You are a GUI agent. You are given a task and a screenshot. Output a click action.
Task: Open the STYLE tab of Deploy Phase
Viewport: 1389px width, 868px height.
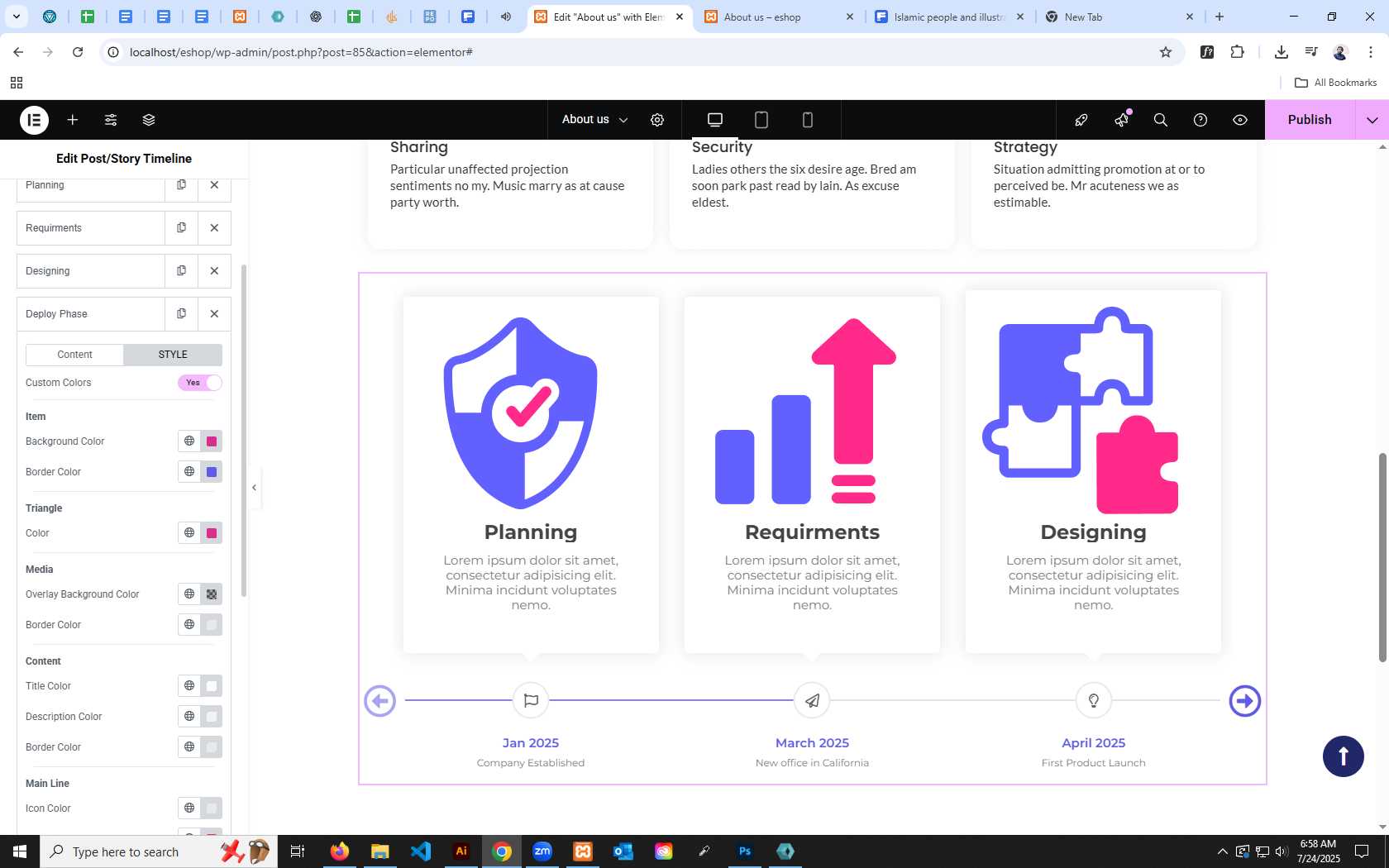tap(173, 355)
